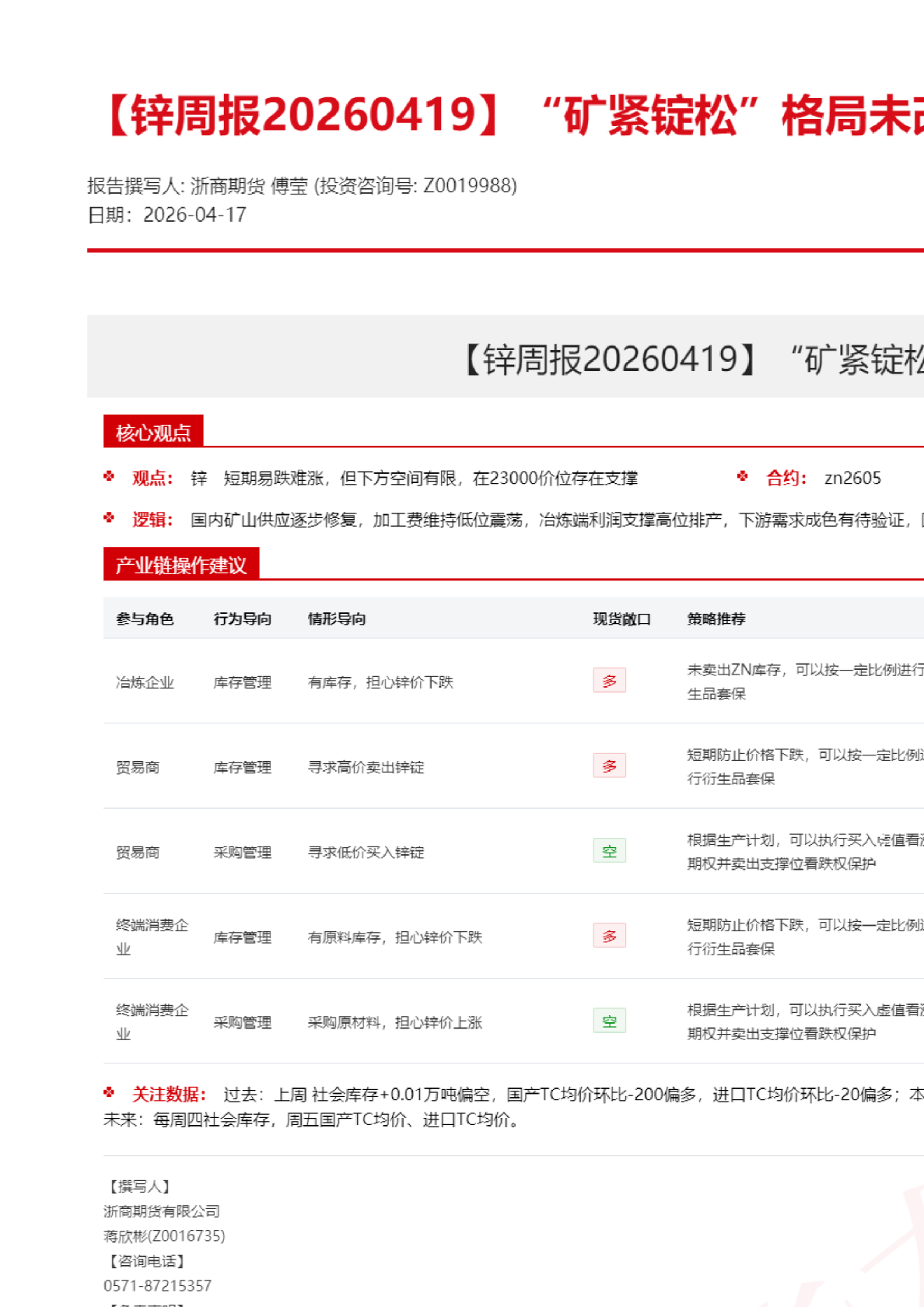Click 有库存，担心锌价下跌 cell

tap(380, 682)
